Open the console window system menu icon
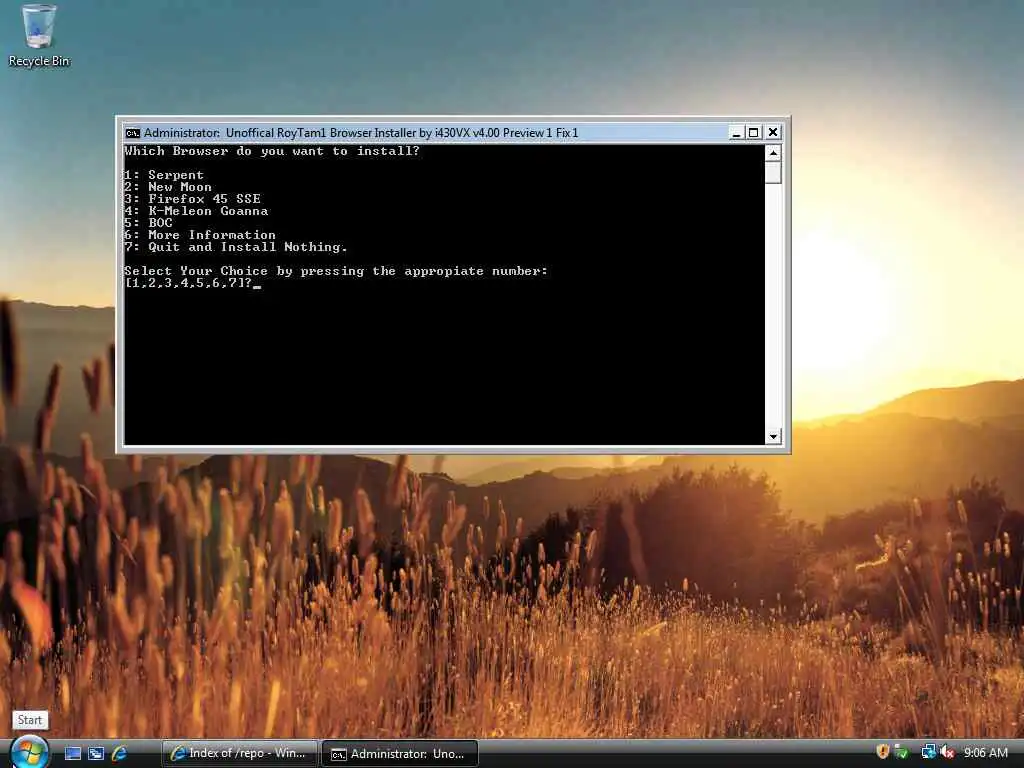Screen dimensions: 1024x768 point(133,133)
